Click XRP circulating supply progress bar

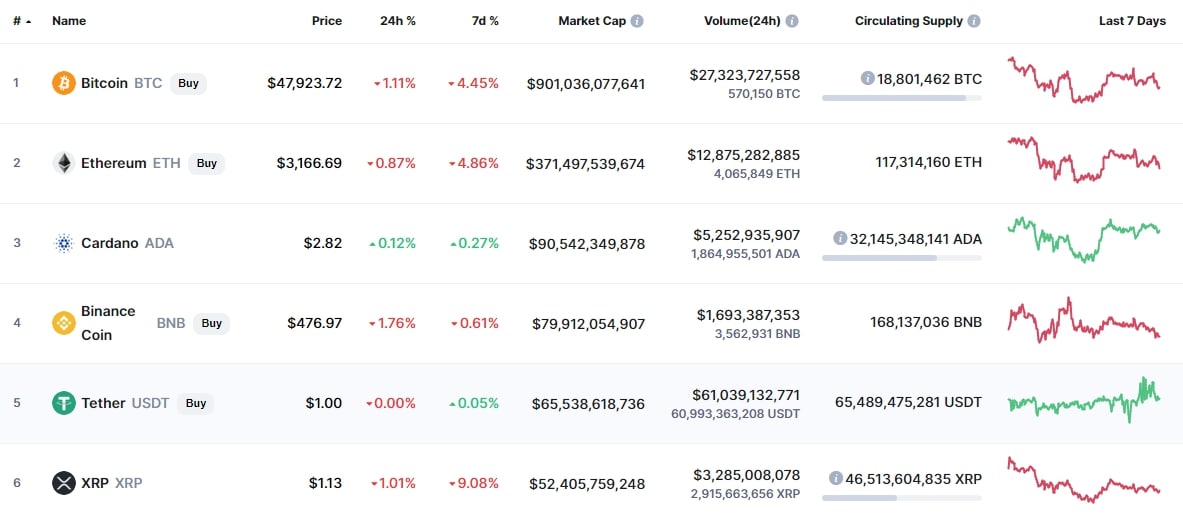point(902,498)
